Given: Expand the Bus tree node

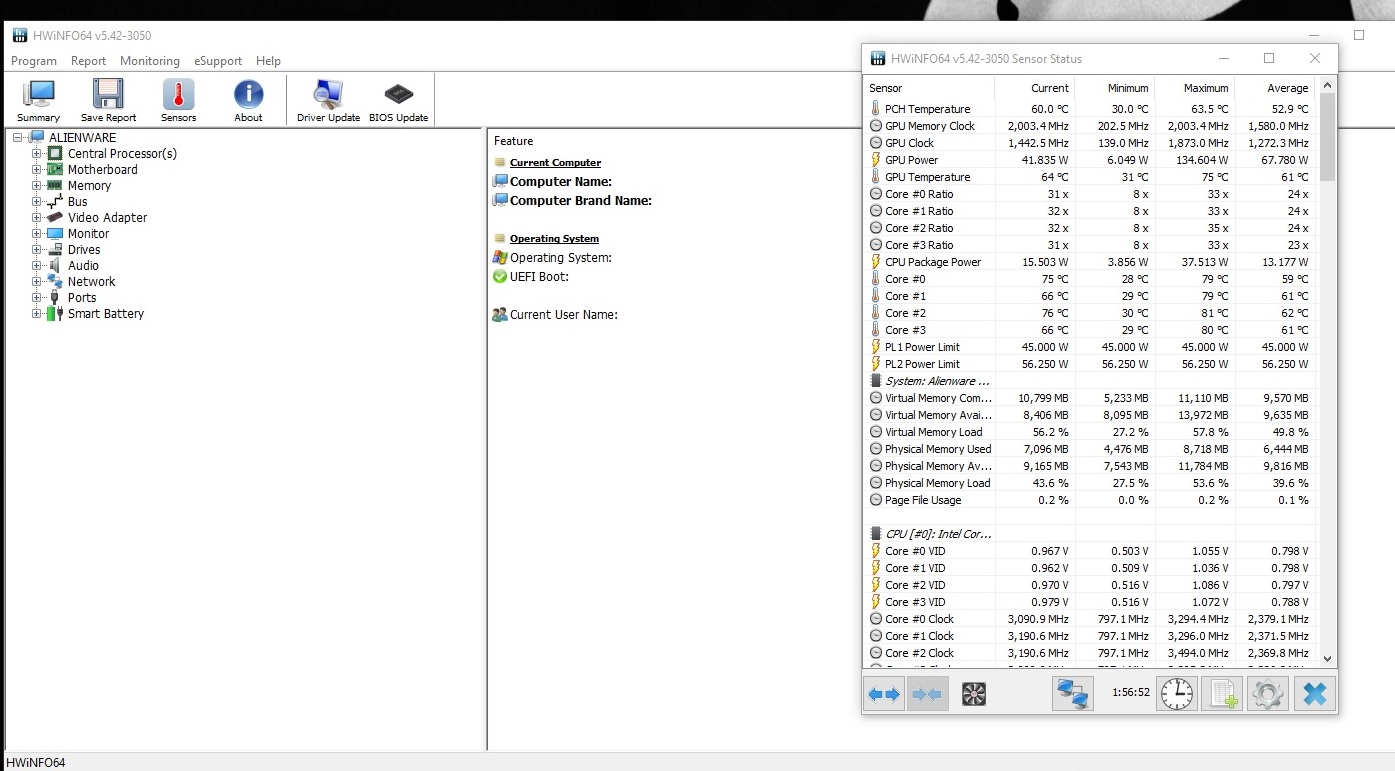Looking at the screenshot, I should 37,202.
